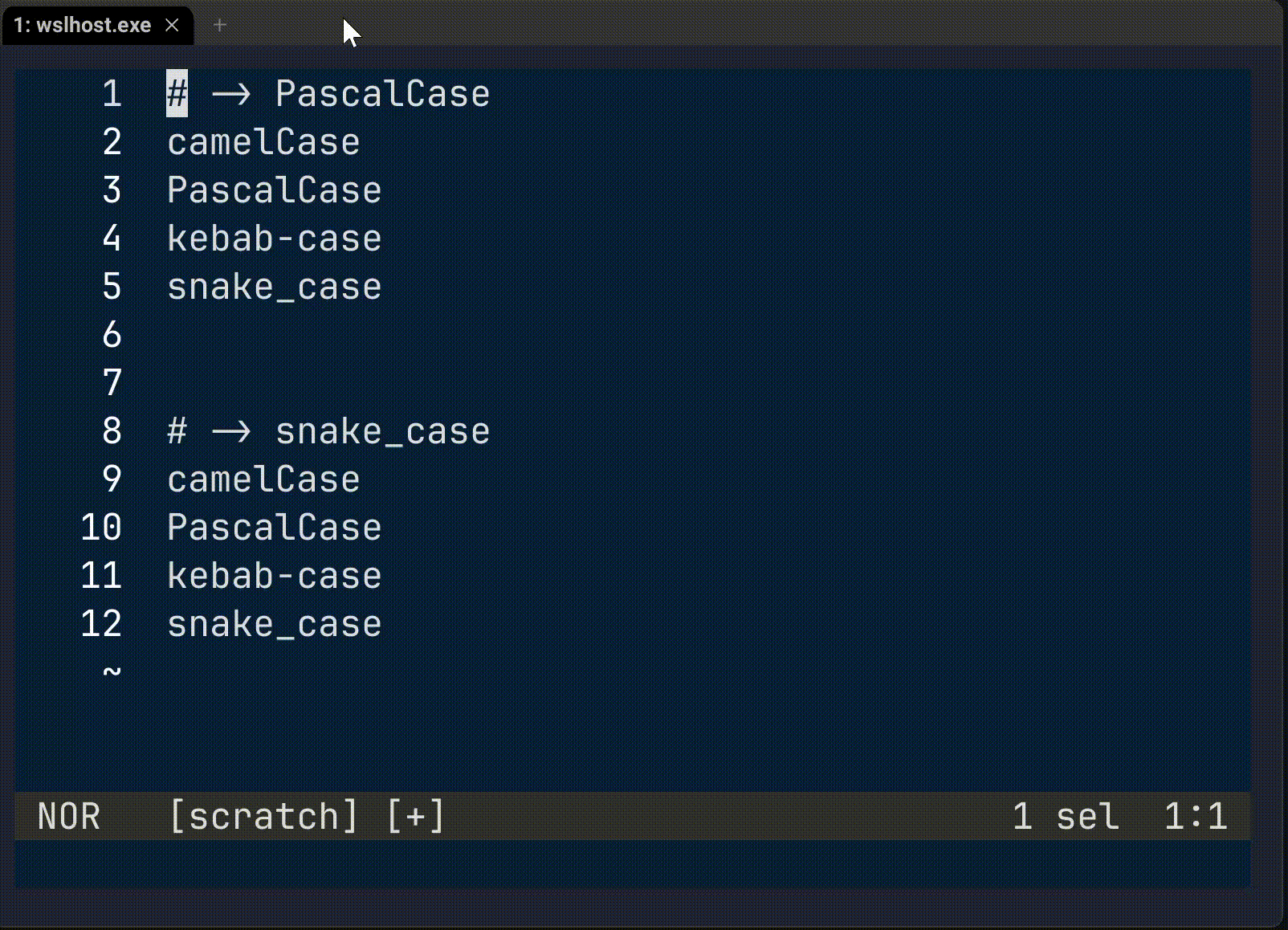The width and height of the screenshot is (1288, 930).
Task: Click the modified [+] indicator in statusbar
Action: (414, 815)
